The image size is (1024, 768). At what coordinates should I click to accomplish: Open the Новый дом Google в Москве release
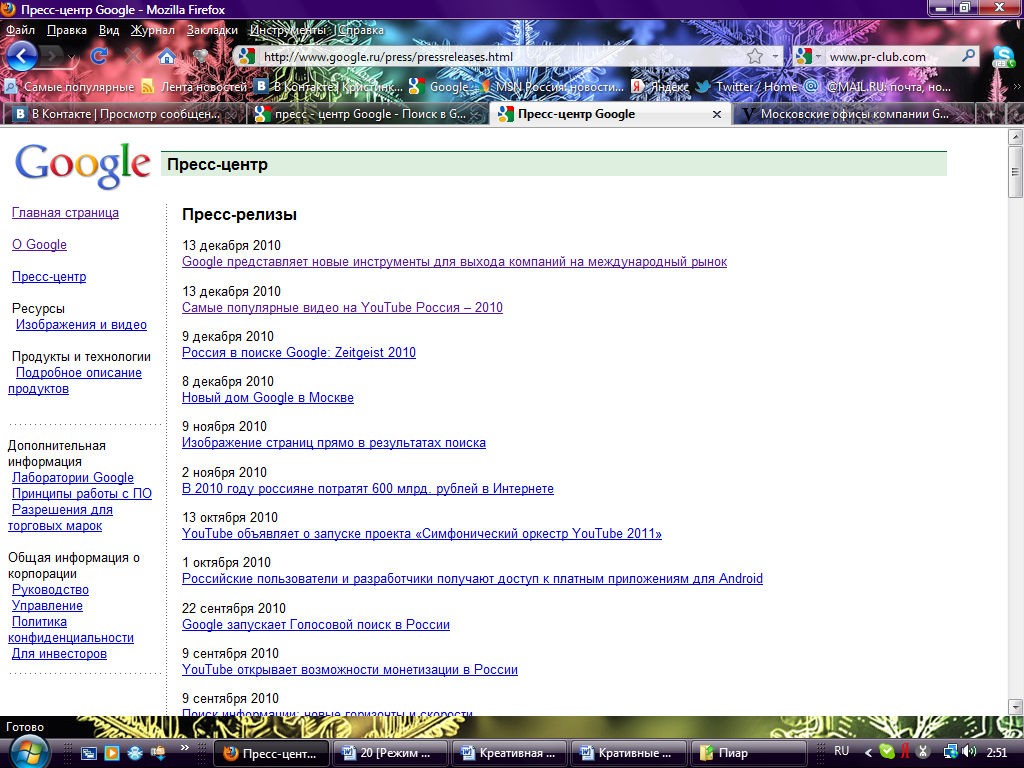pos(268,397)
